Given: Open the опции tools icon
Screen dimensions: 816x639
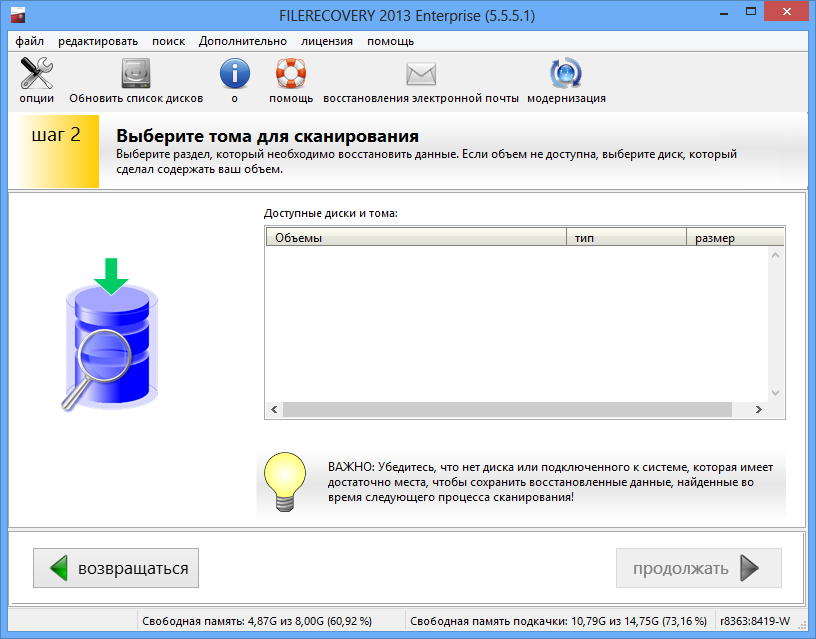Looking at the screenshot, I should pyautogui.click(x=36, y=73).
